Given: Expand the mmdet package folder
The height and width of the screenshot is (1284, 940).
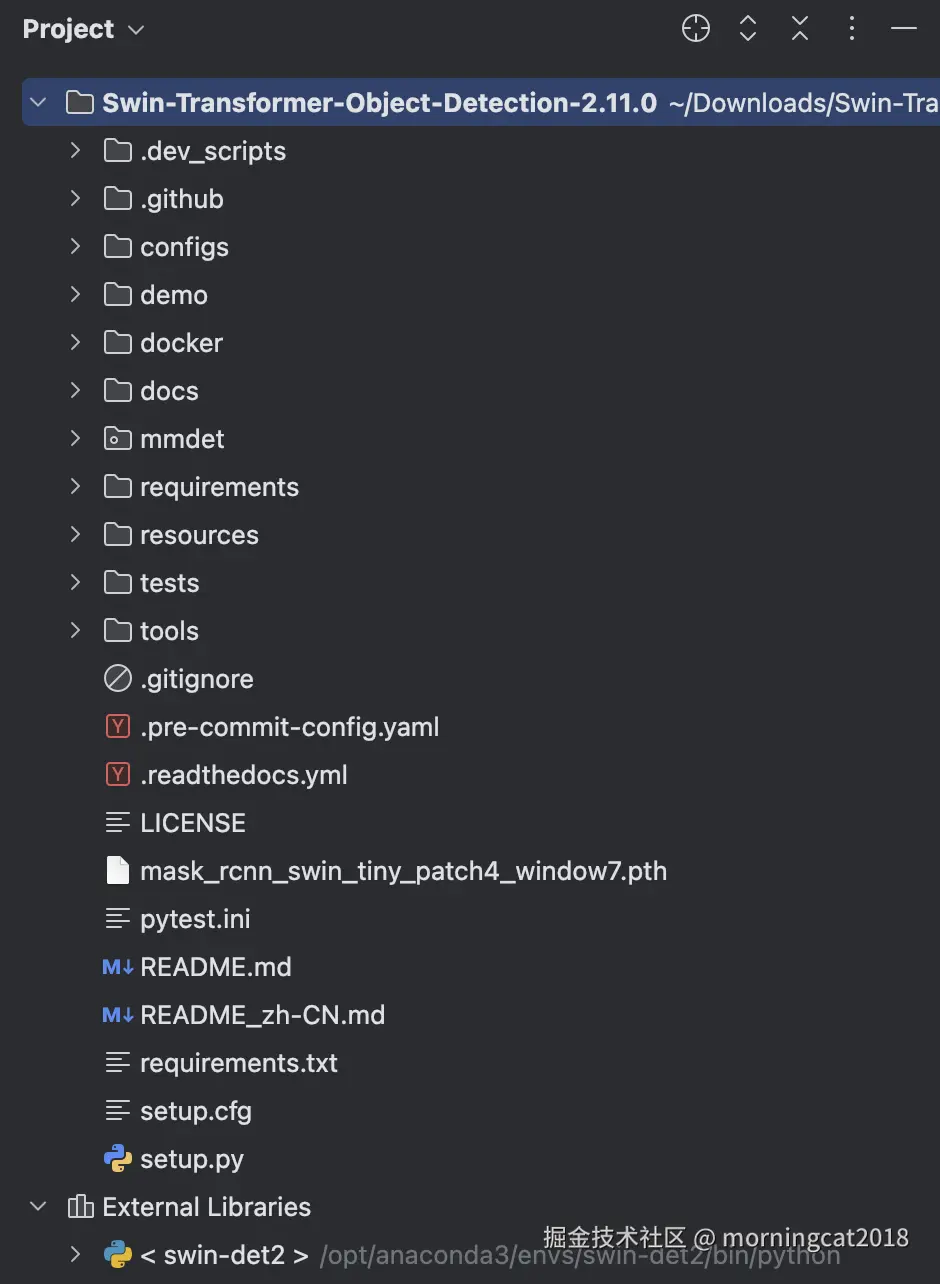Looking at the screenshot, I should click(75, 438).
